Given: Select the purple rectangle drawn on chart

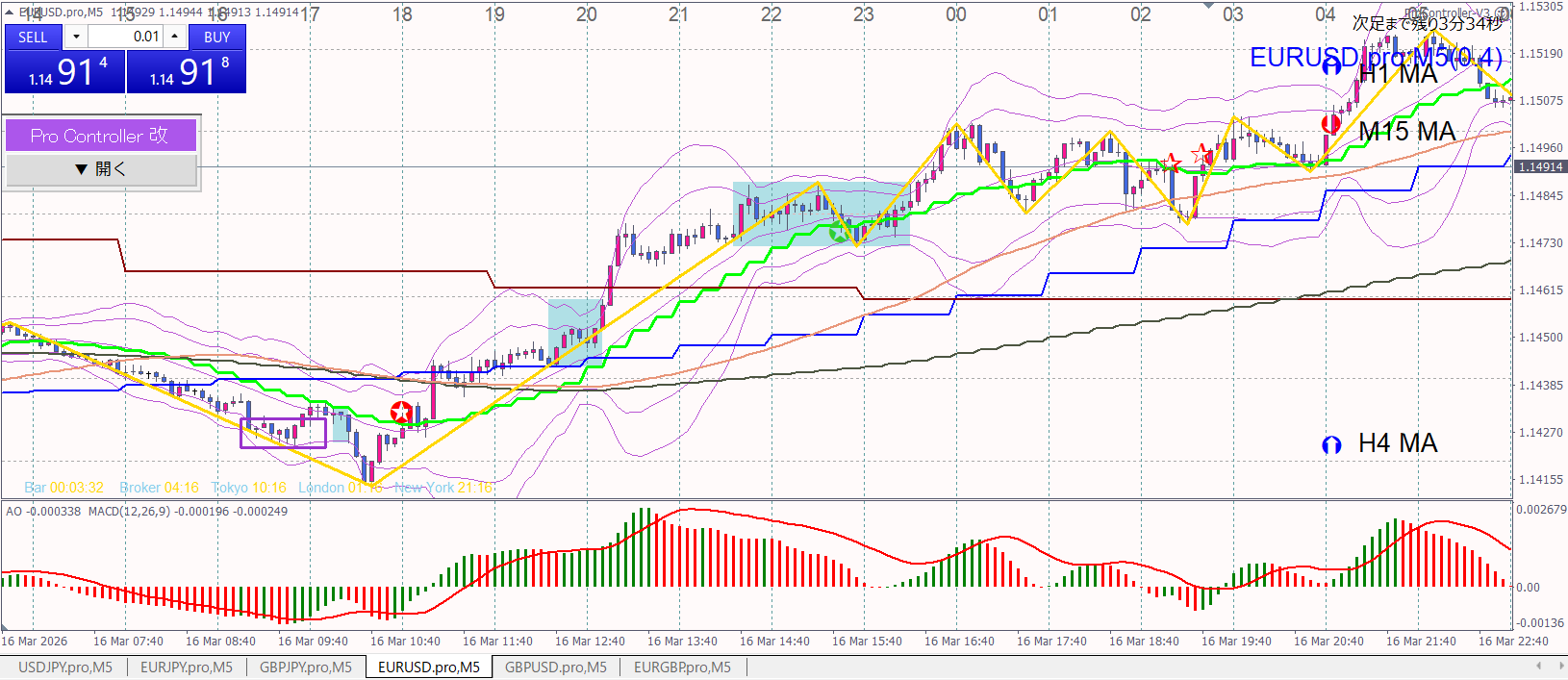Looking at the screenshot, I should (x=283, y=433).
